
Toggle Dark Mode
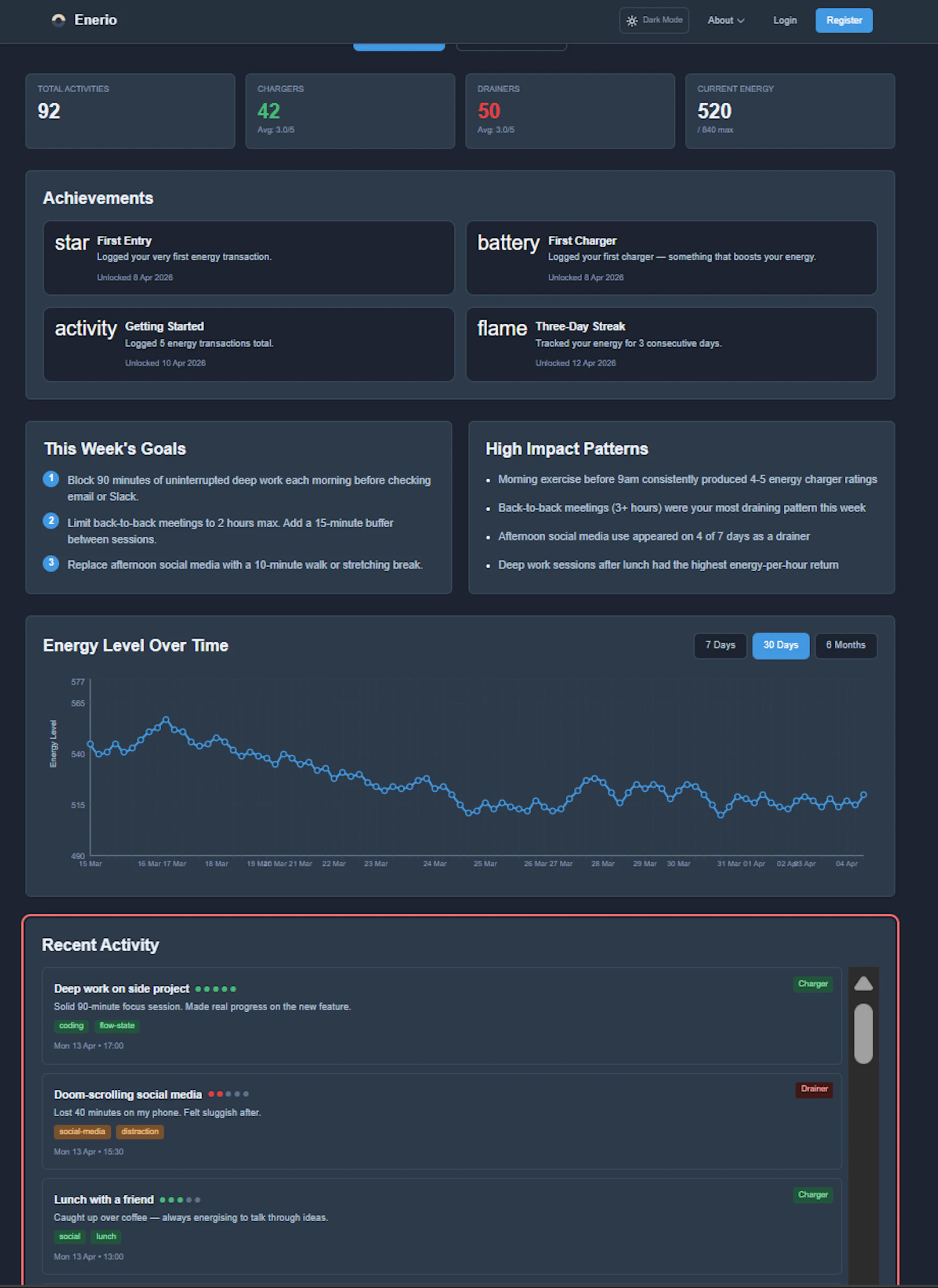coord(654,20)
